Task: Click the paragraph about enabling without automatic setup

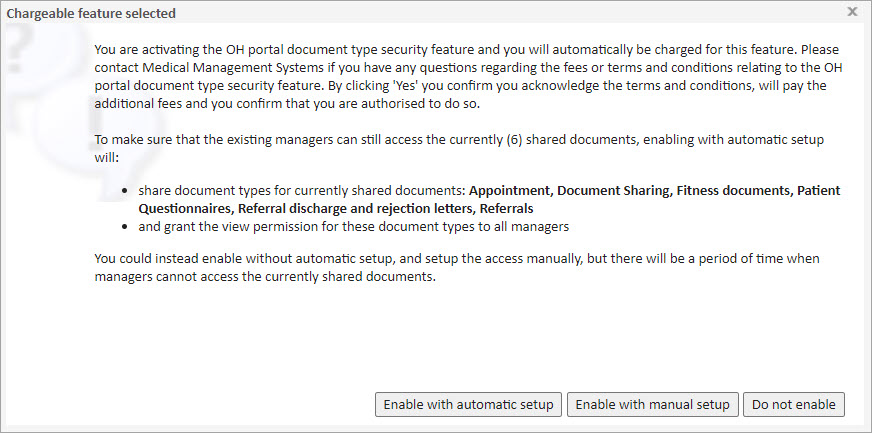Action: coord(457,267)
